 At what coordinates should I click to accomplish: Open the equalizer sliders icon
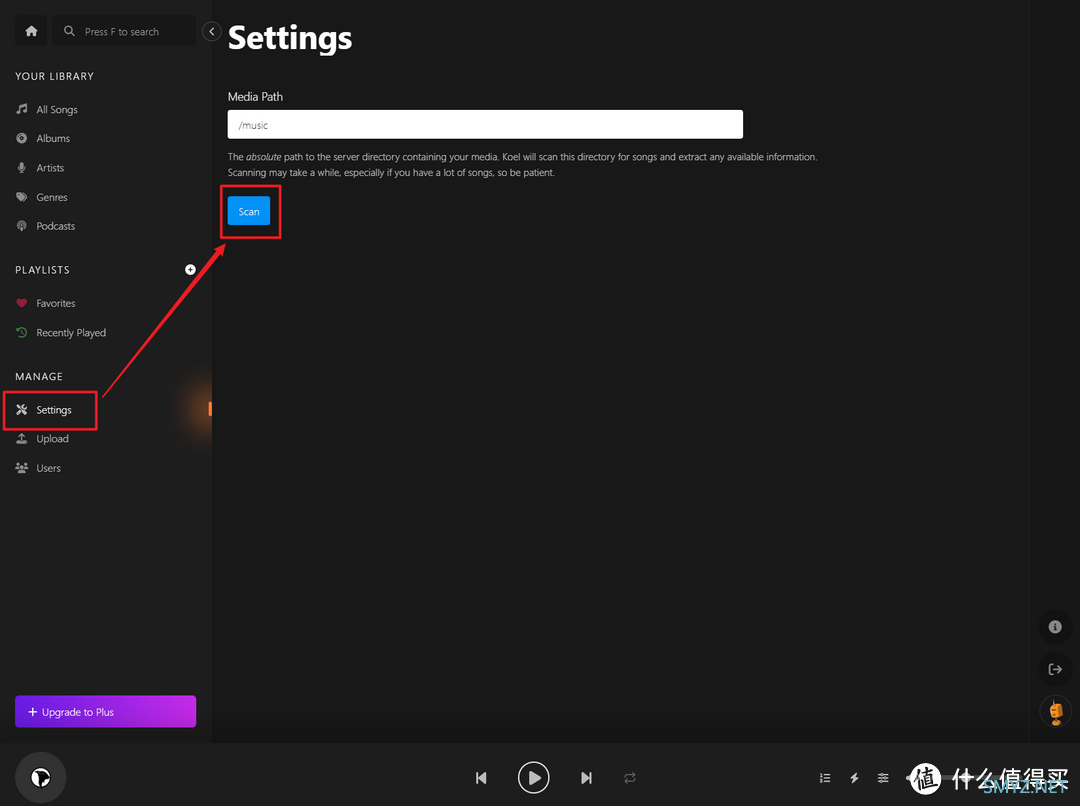coord(883,778)
